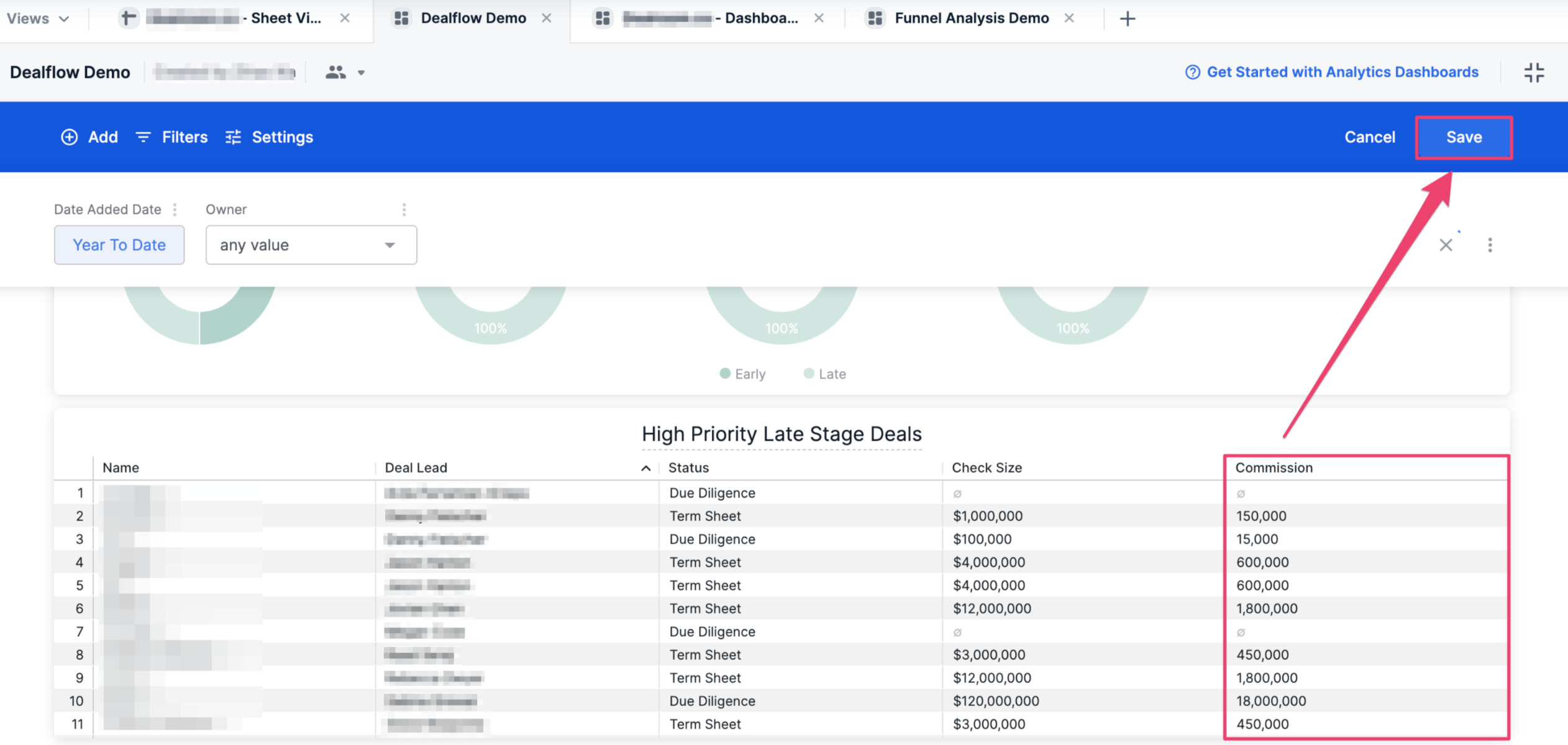Toggle the Late legend item
1568x745 pixels.
click(x=824, y=373)
